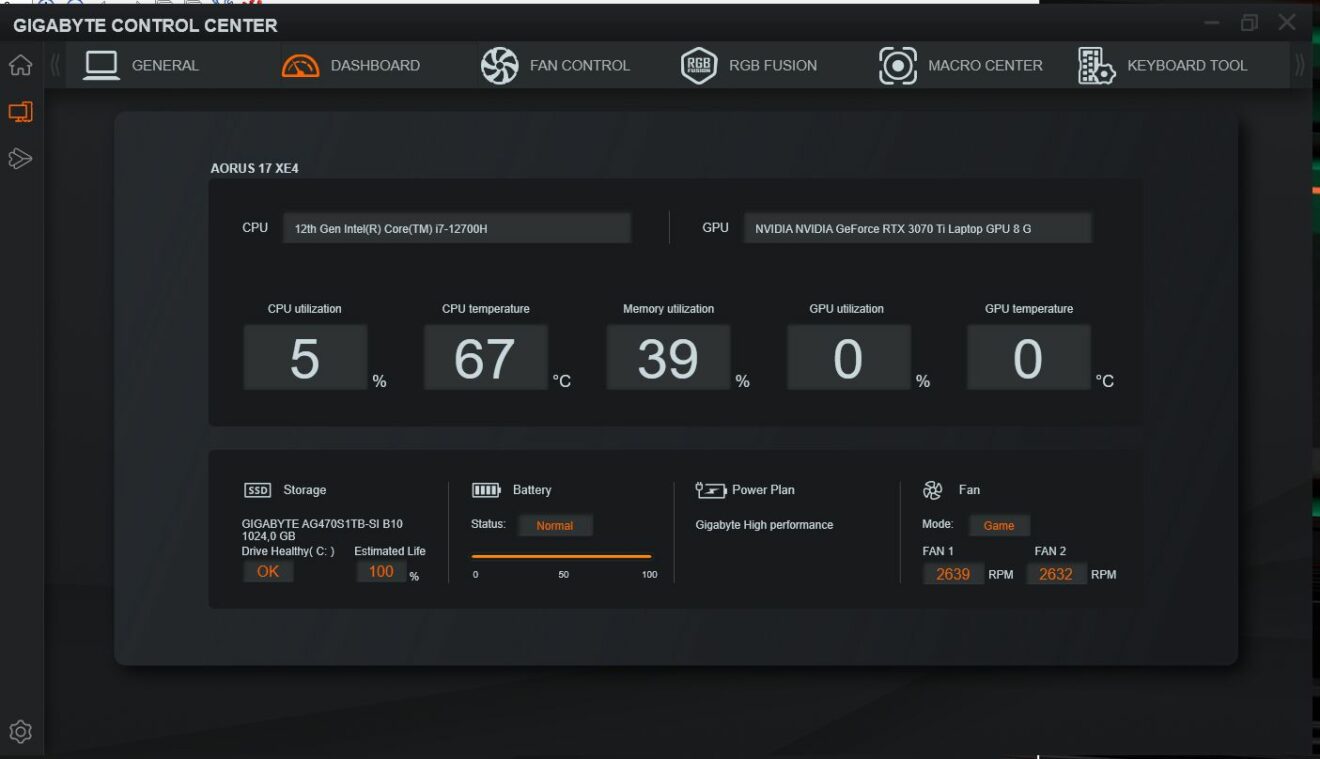Toggle the Drive Healthy OK indicator
Screen dimensions: 1320x759
coord(268,571)
